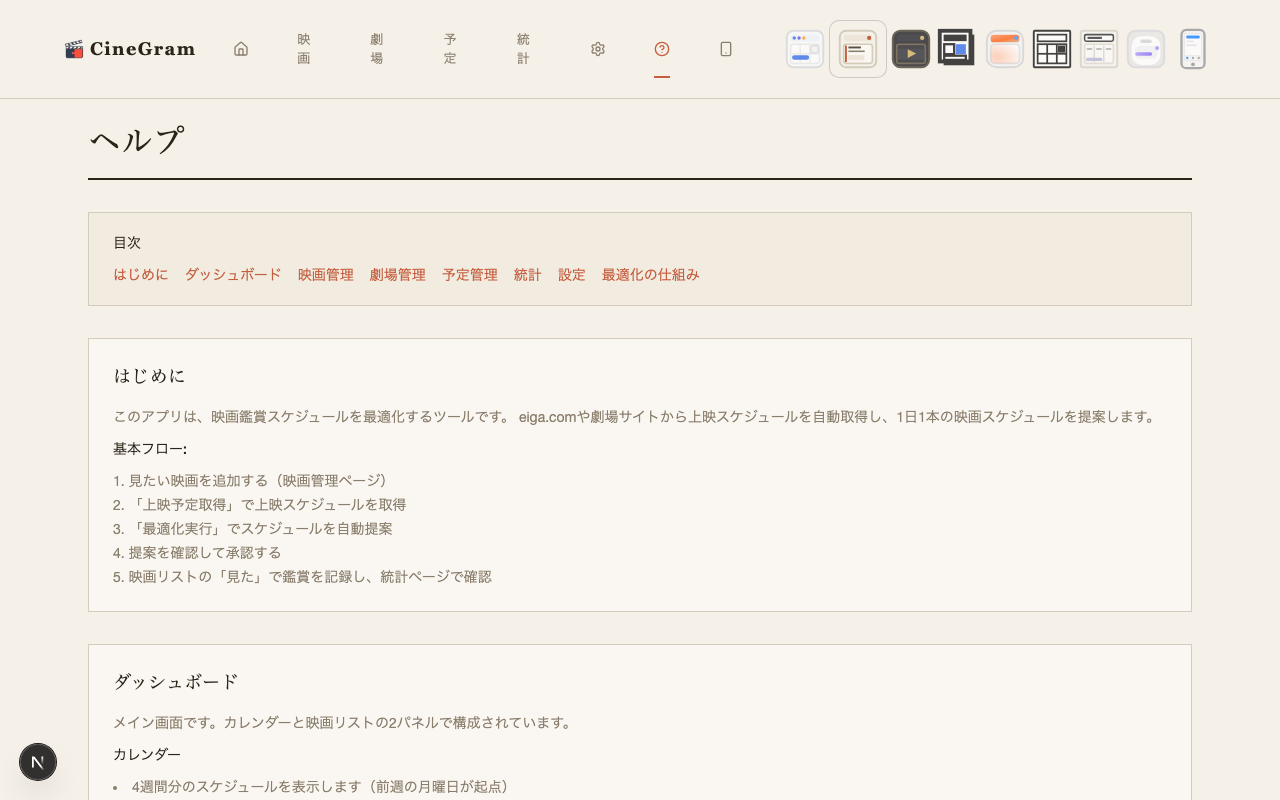Open settings via the gear icon
The height and width of the screenshot is (800, 1280).
(598, 49)
